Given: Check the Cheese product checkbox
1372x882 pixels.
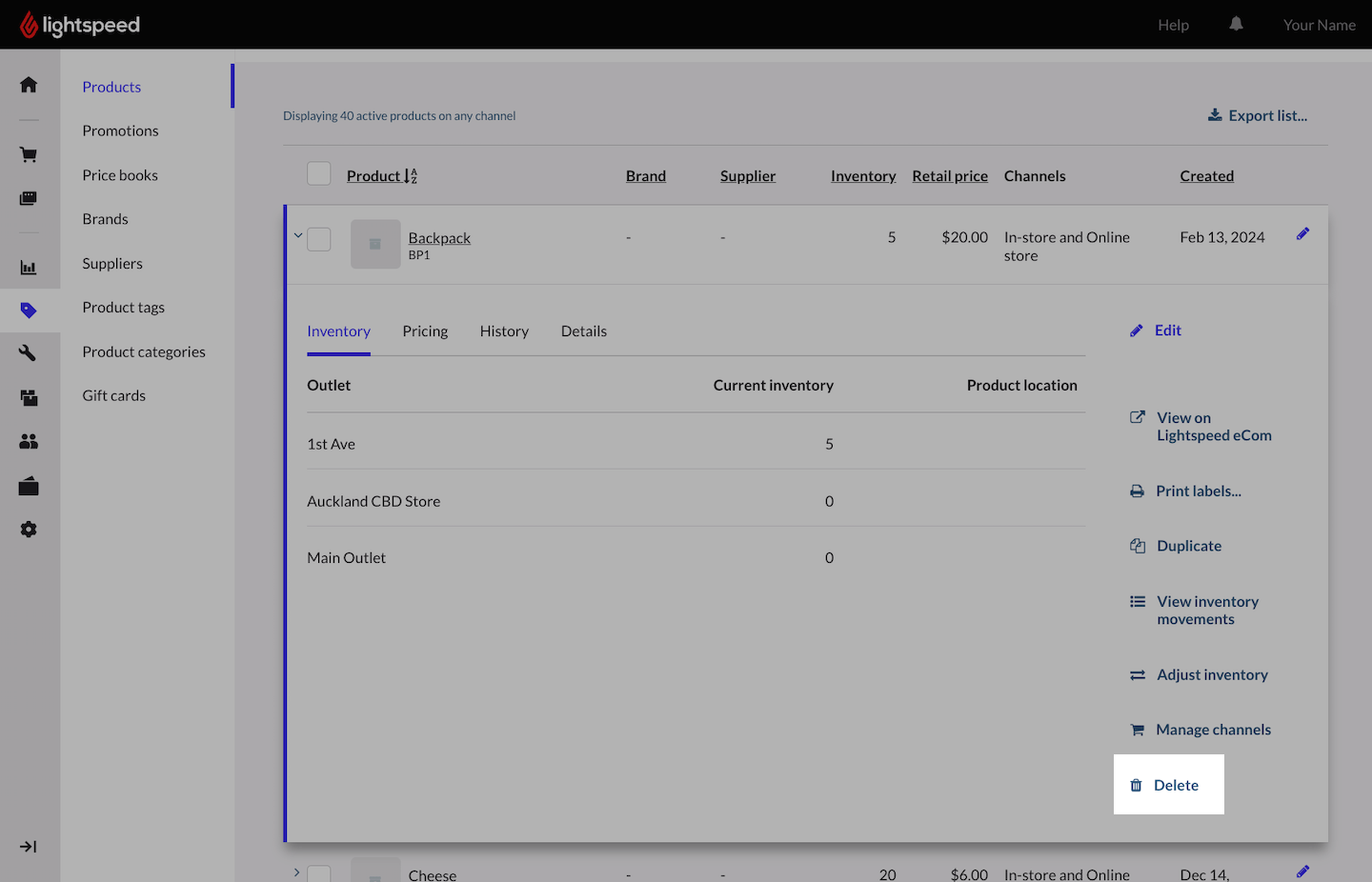Looking at the screenshot, I should tap(319, 873).
